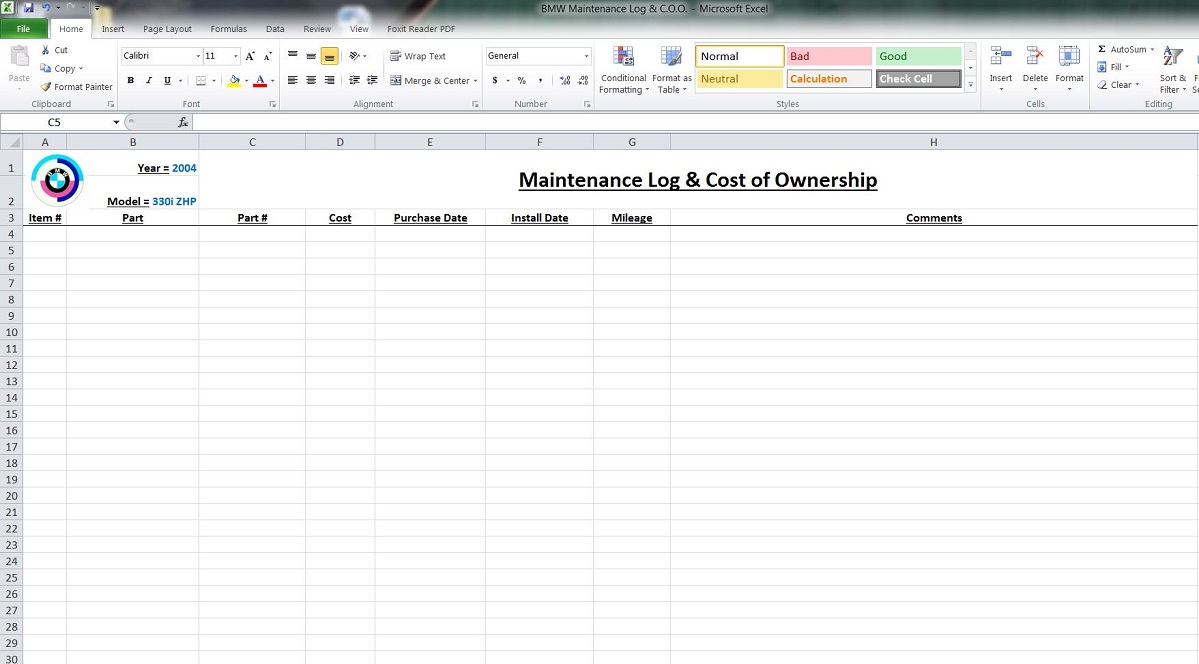1199x664 pixels.
Task: Select Top Align icon
Action: [293, 56]
